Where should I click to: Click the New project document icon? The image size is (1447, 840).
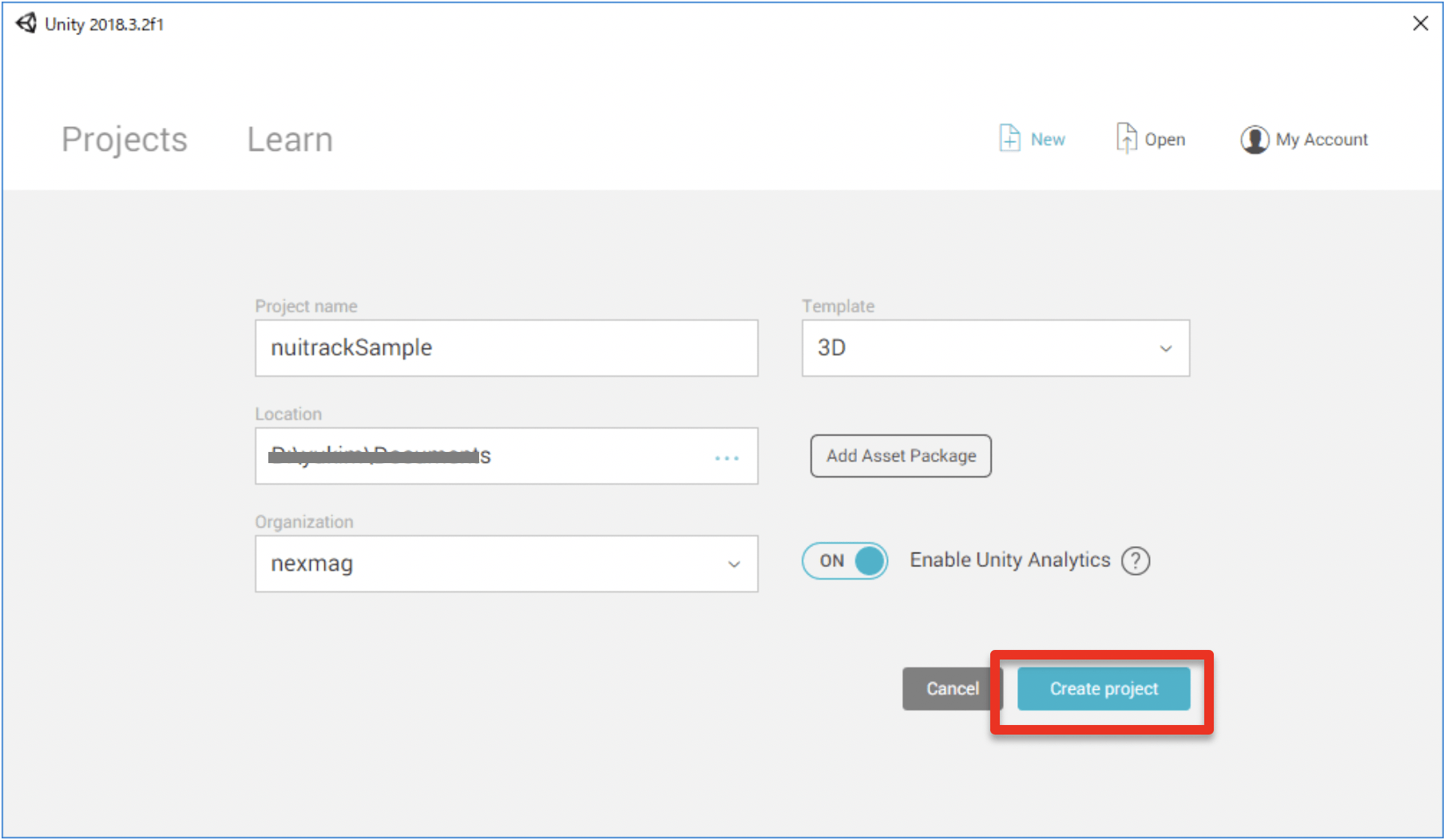(x=1009, y=138)
